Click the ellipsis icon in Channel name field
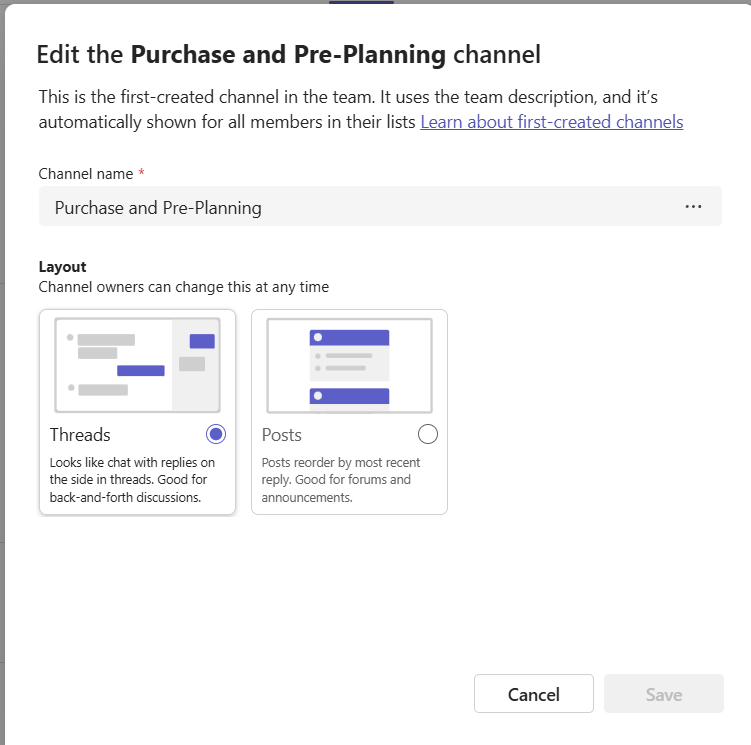751x745 pixels. click(x=693, y=207)
